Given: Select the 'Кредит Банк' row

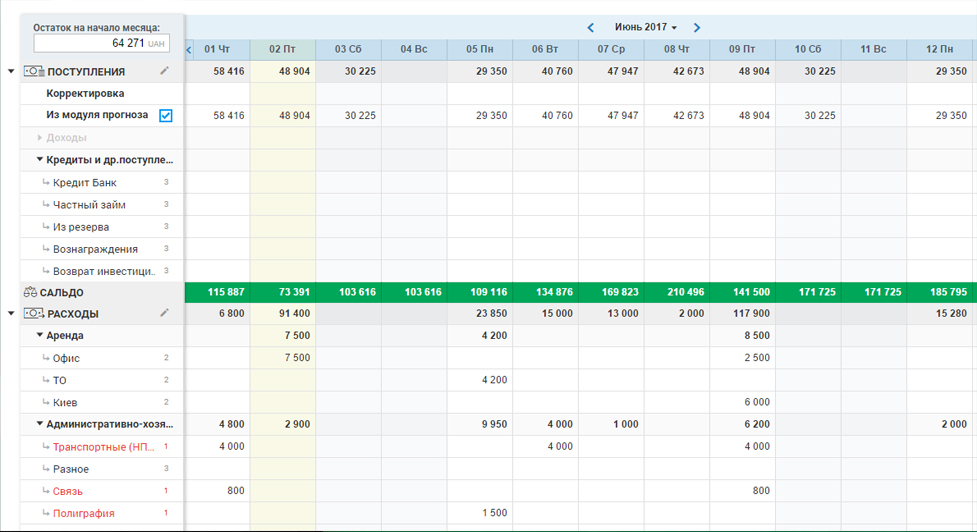Looking at the screenshot, I should coord(84,183).
